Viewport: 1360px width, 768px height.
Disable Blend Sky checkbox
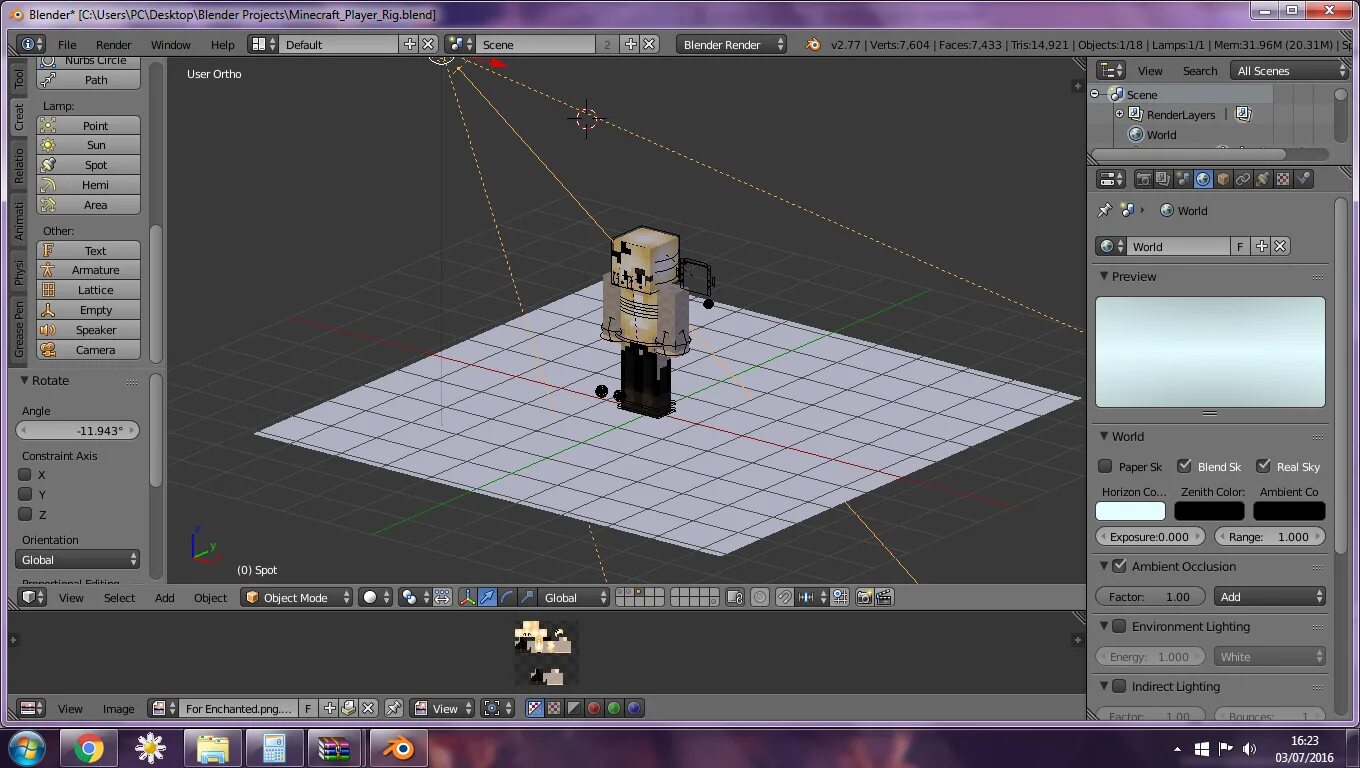(x=1184, y=466)
